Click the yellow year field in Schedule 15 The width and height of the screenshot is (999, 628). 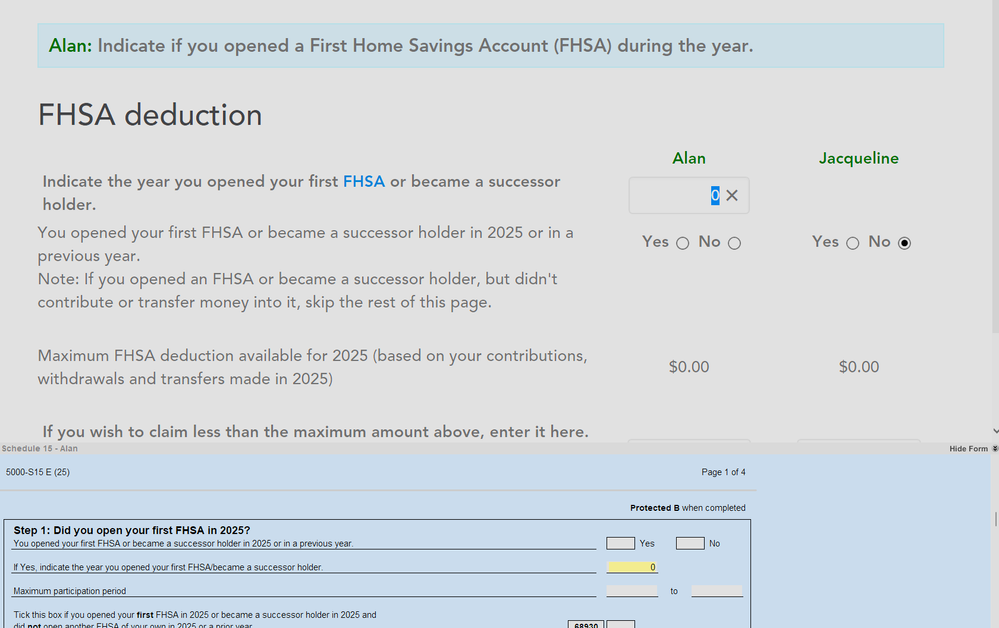(x=632, y=567)
